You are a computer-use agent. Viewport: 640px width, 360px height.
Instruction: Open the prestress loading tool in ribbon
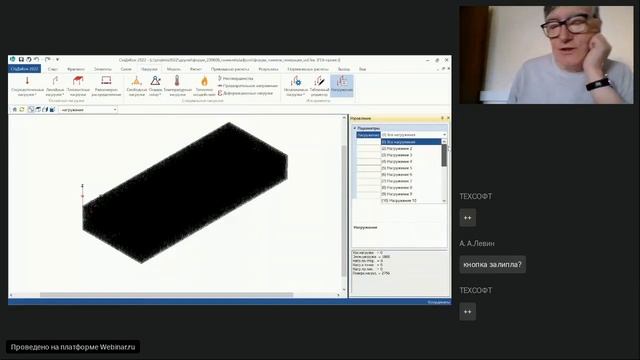247,86
